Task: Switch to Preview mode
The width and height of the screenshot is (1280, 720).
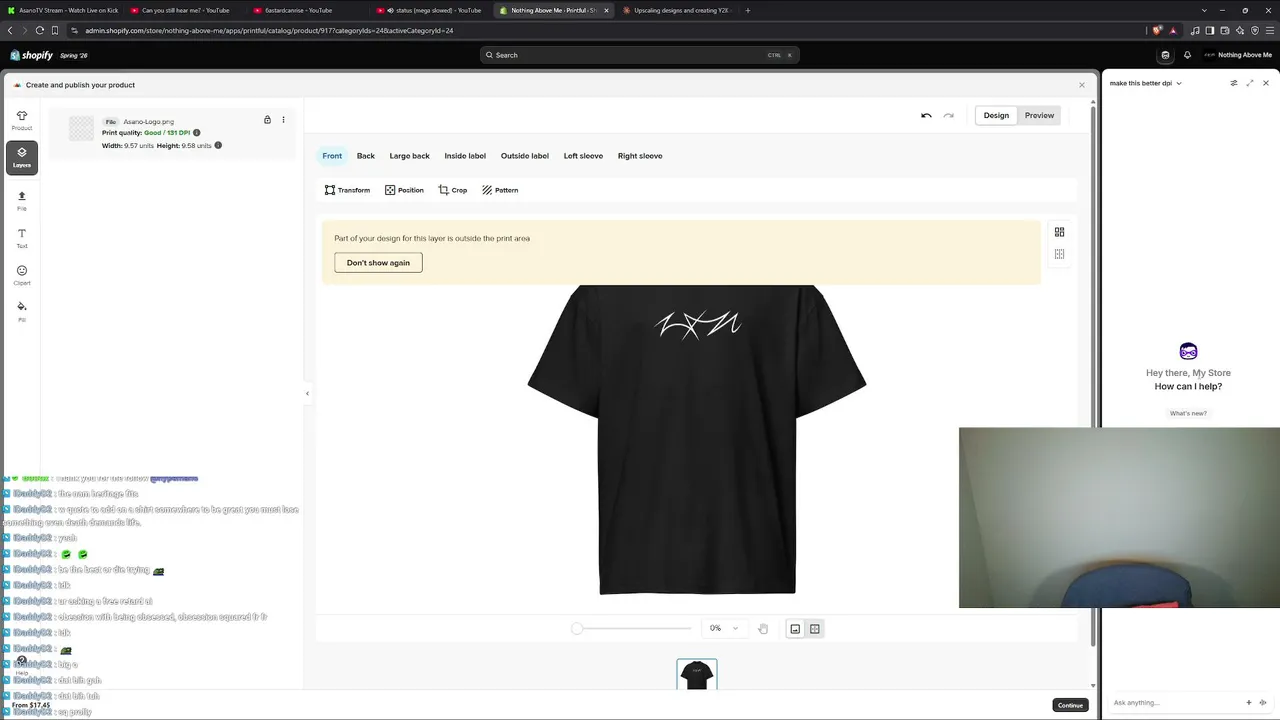Action: 1039,115
